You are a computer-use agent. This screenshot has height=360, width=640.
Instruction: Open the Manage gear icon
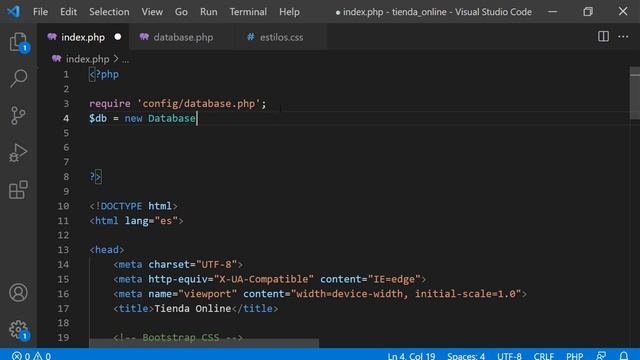(x=18, y=329)
